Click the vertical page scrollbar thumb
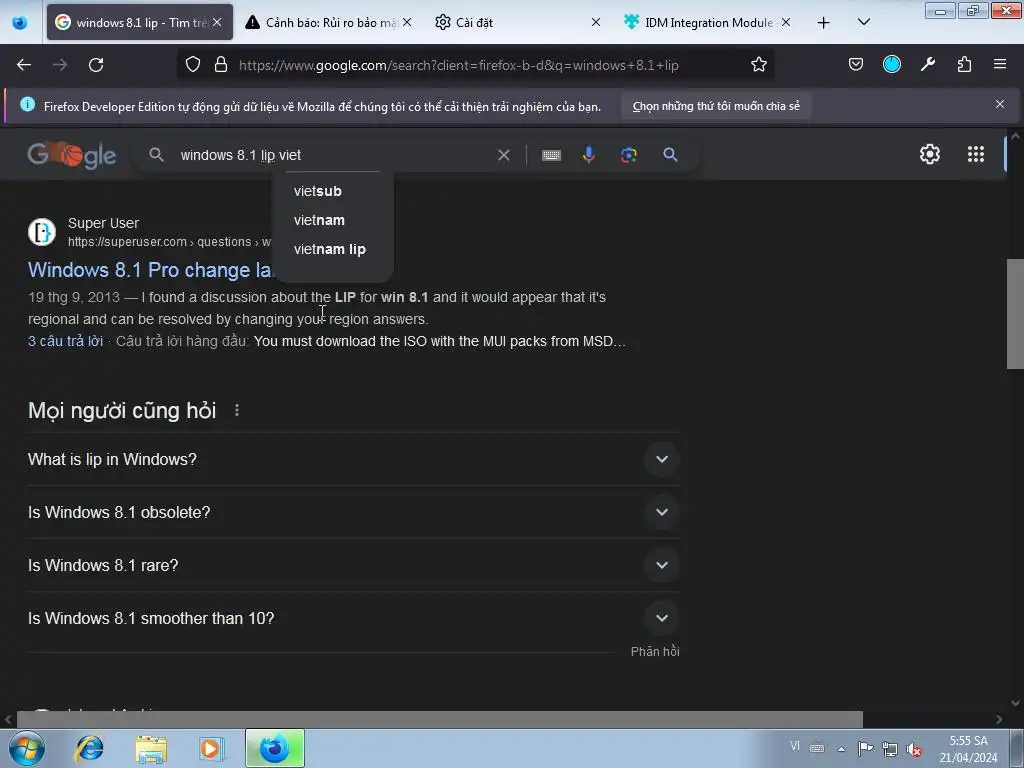Image resolution: width=1024 pixels, height=768 pixels. click(1015, 314)
